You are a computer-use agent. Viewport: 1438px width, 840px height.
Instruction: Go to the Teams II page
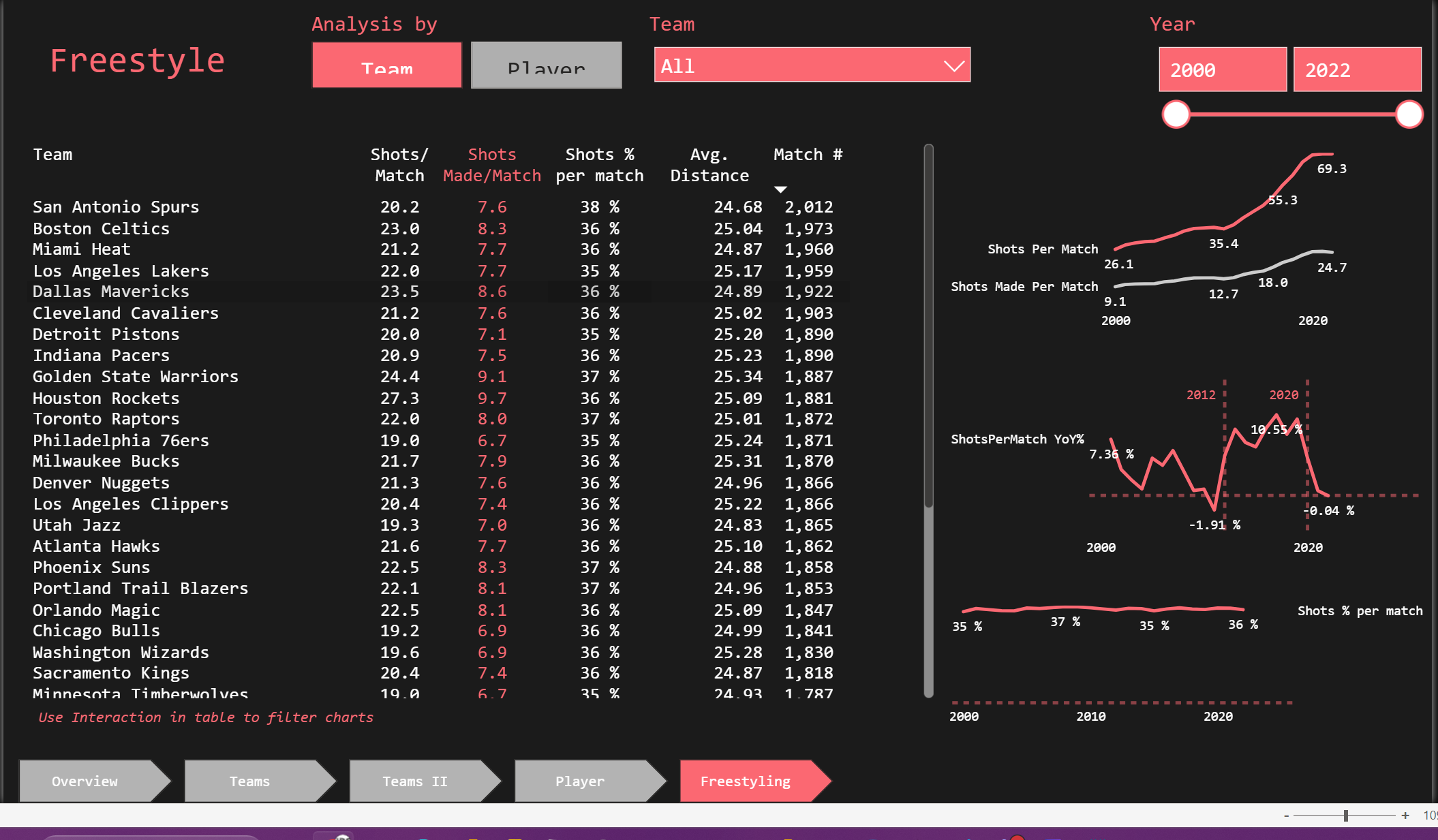[425, 781]
